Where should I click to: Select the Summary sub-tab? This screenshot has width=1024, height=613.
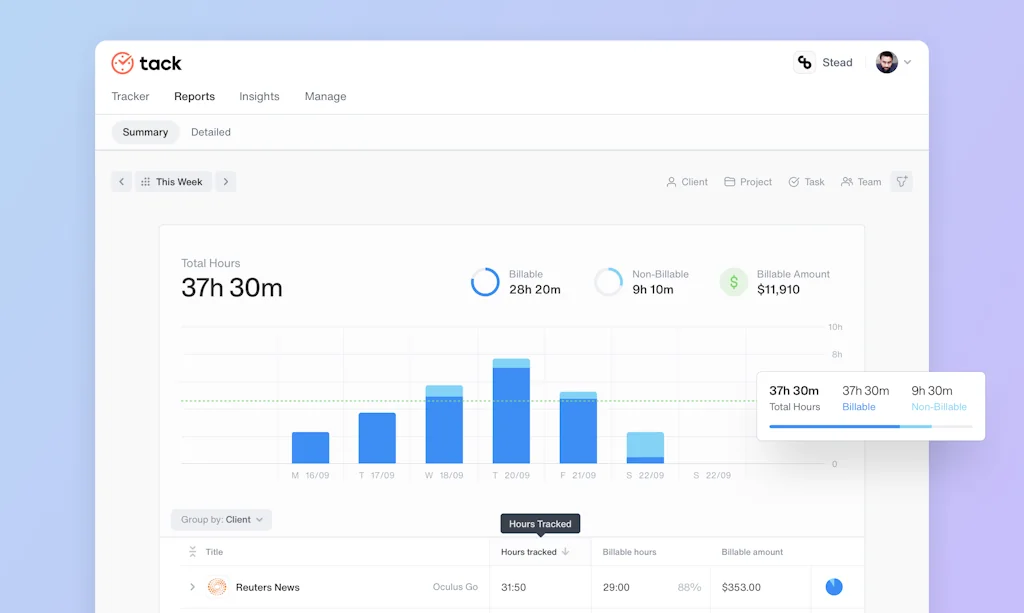tap(145, 132)
